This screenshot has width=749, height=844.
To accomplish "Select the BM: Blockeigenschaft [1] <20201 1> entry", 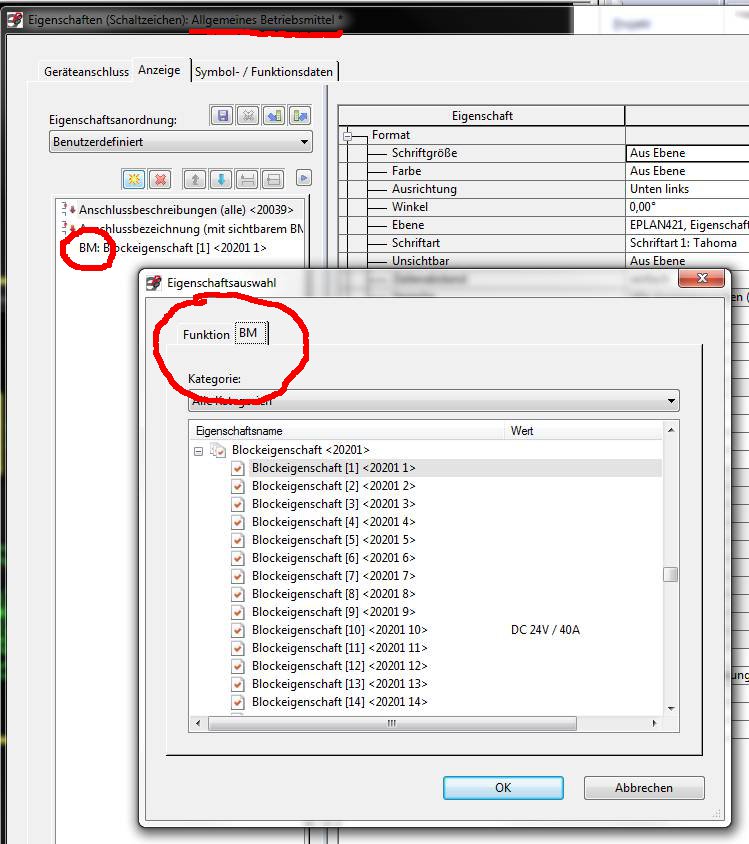I will coord(173,248).
